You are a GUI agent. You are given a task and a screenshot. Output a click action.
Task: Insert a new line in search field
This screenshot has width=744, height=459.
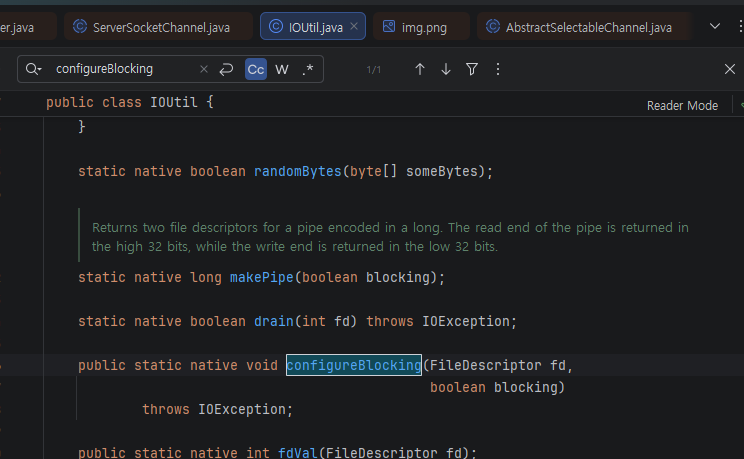pos(226,69)
